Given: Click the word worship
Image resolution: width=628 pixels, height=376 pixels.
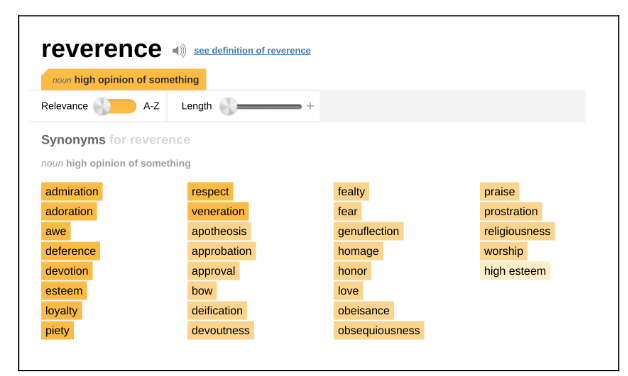Looking at the screenshot, I should point(504,251).
